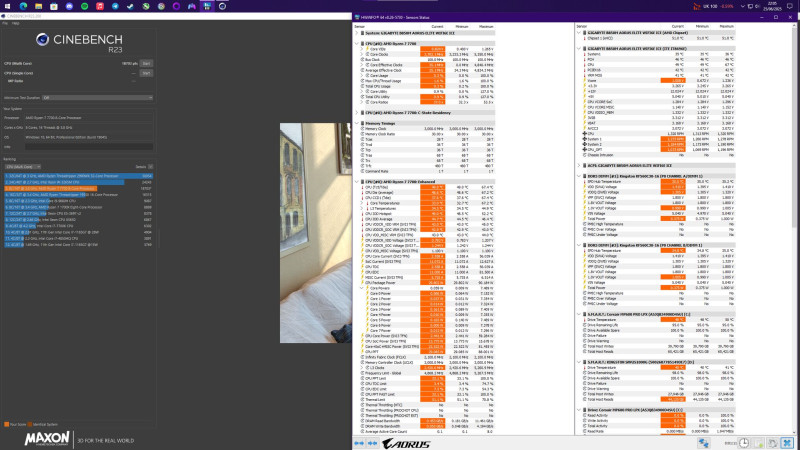This screenshot has height=450, width=800.
Task: Collapse the Ryzen 7 7700 Enhanced group
Action: 357,182
